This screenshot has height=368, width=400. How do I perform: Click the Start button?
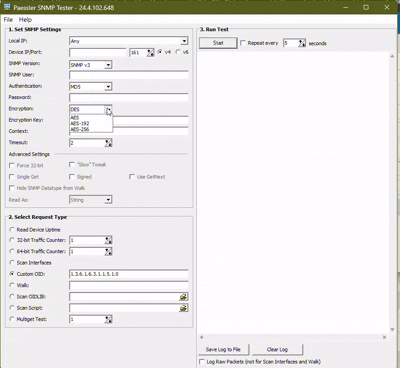coord(218,43)
